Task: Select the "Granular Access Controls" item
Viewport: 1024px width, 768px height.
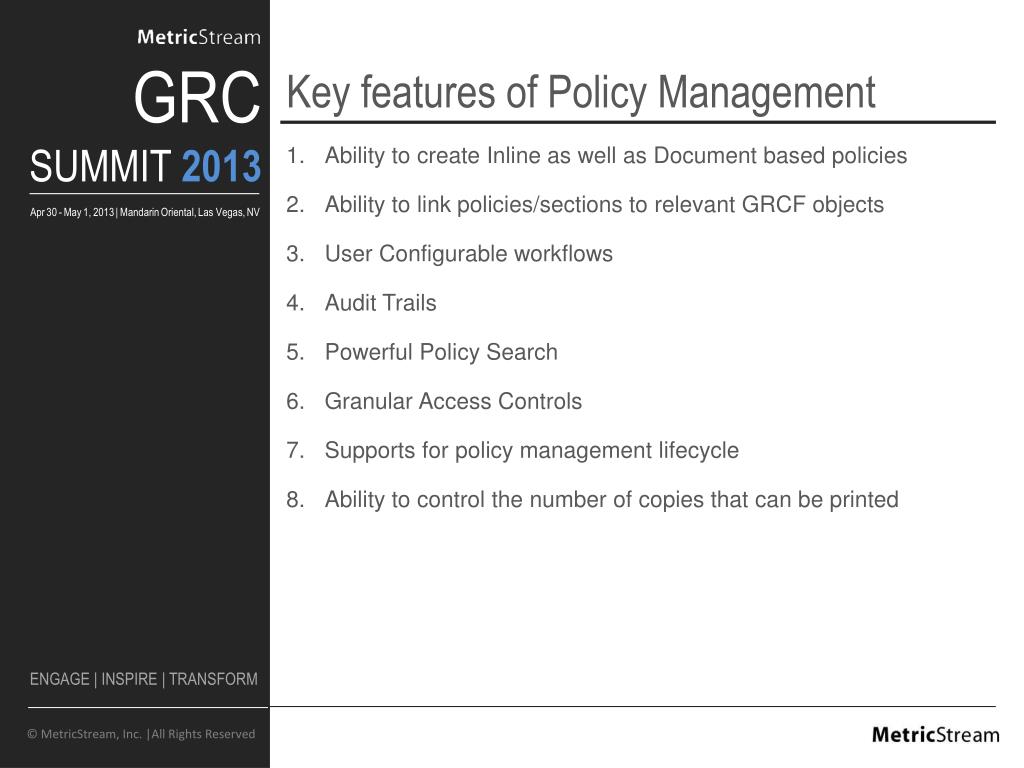Action: pos(453,401)
